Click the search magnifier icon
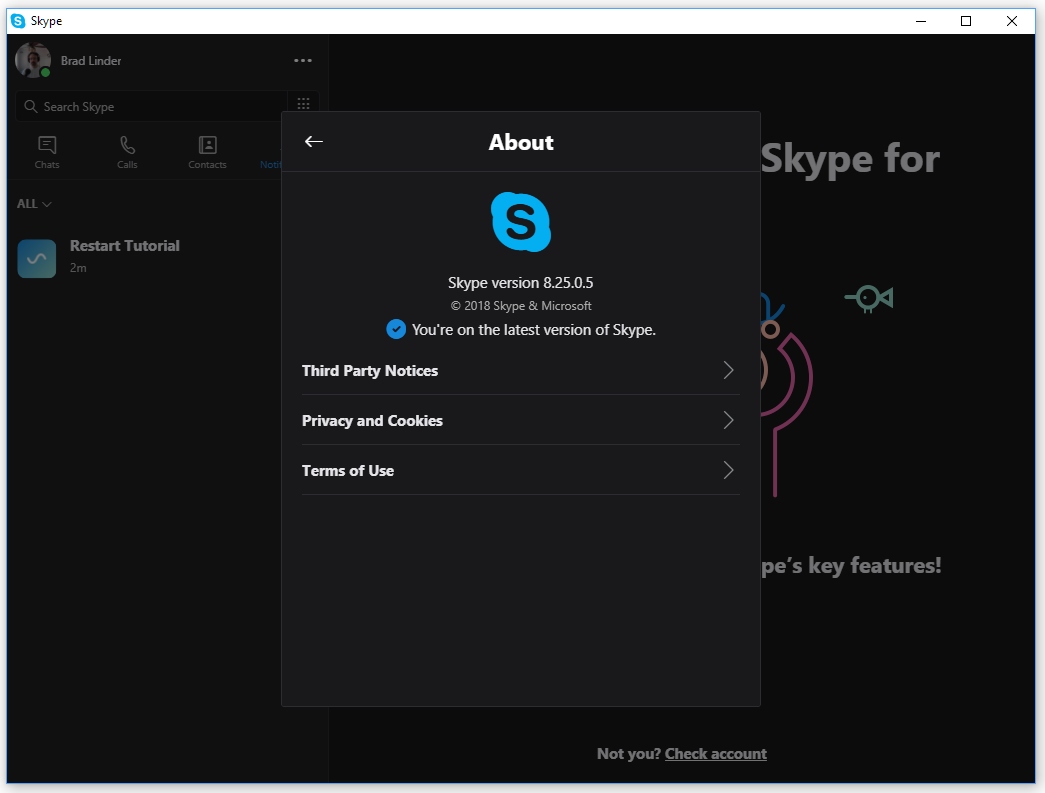 click(30, 106)
